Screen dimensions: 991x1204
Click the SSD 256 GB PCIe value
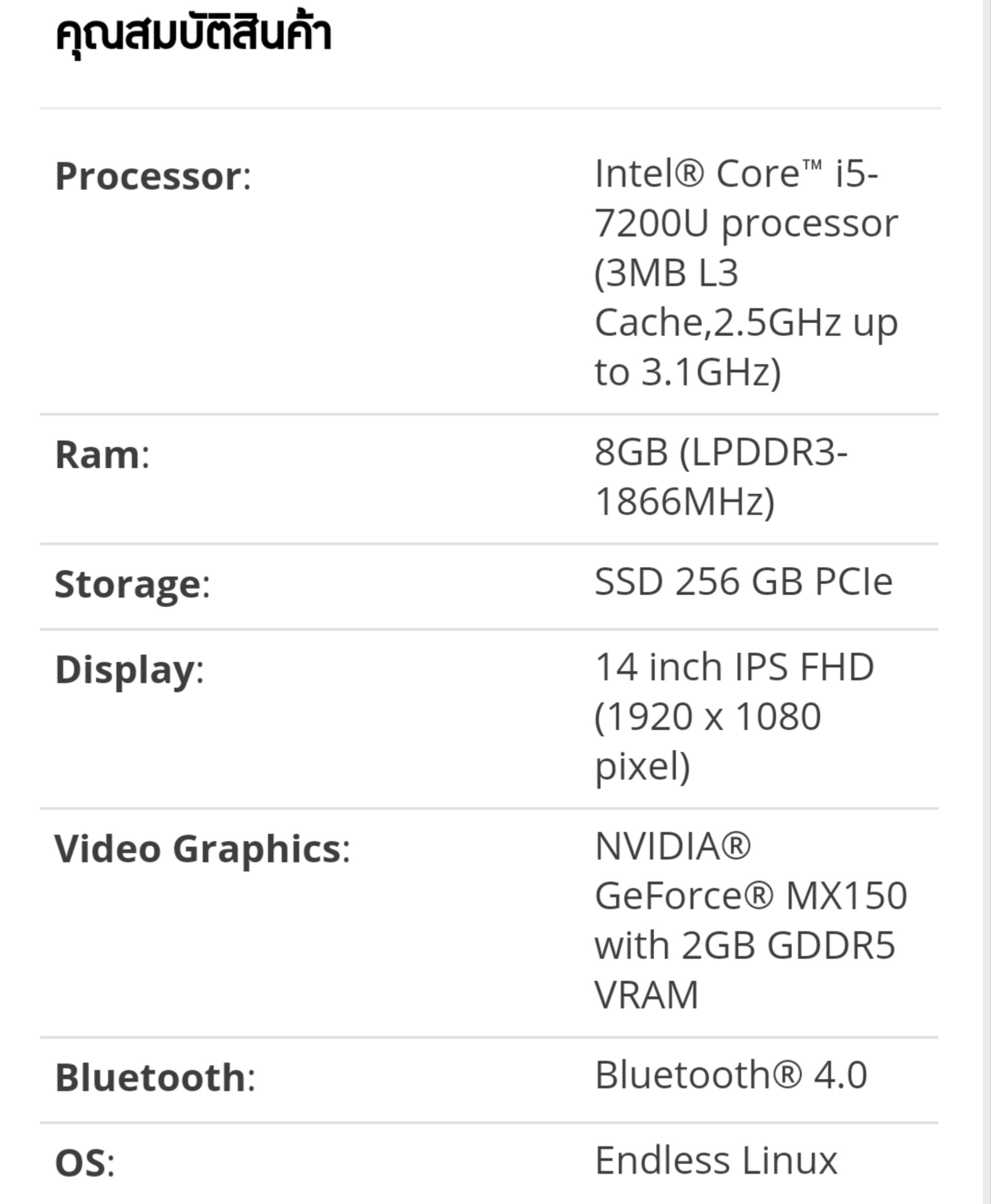[x=743, y=582]
